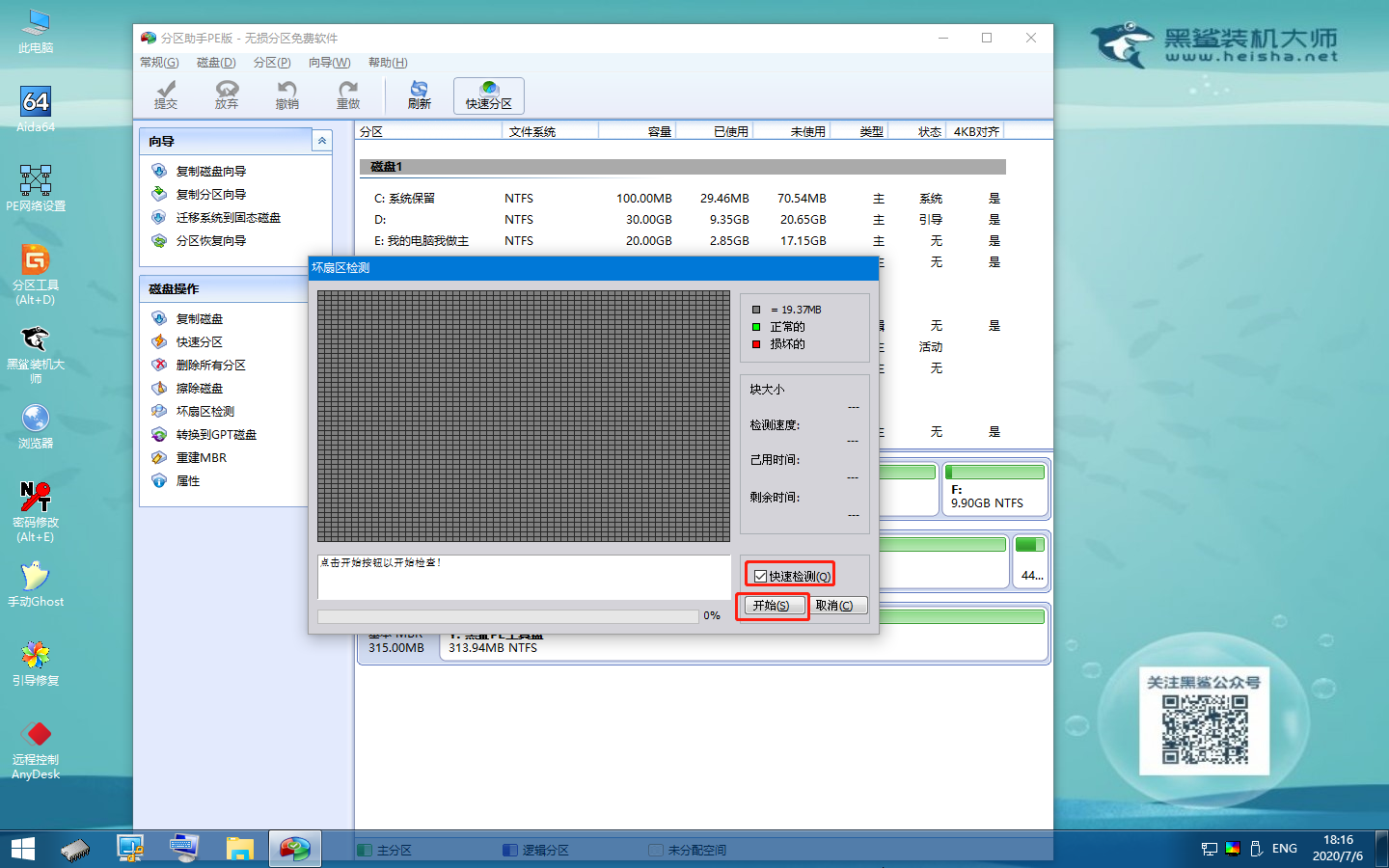
Task: Click the ENG language indicator
Action: (1284, 849)
